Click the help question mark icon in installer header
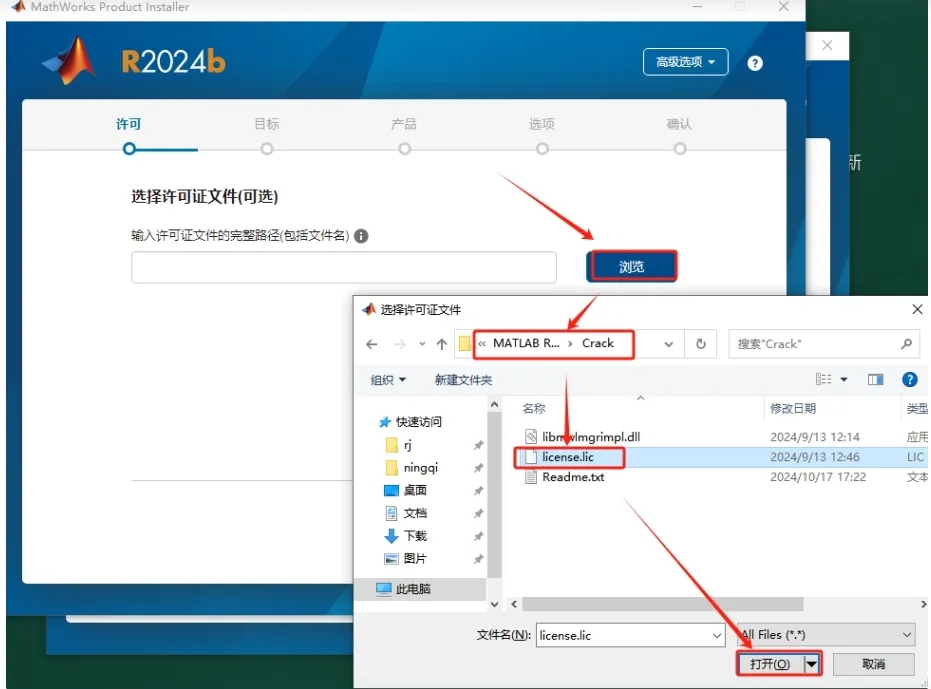This screenshot has width=931, height=689. (754, 63)
